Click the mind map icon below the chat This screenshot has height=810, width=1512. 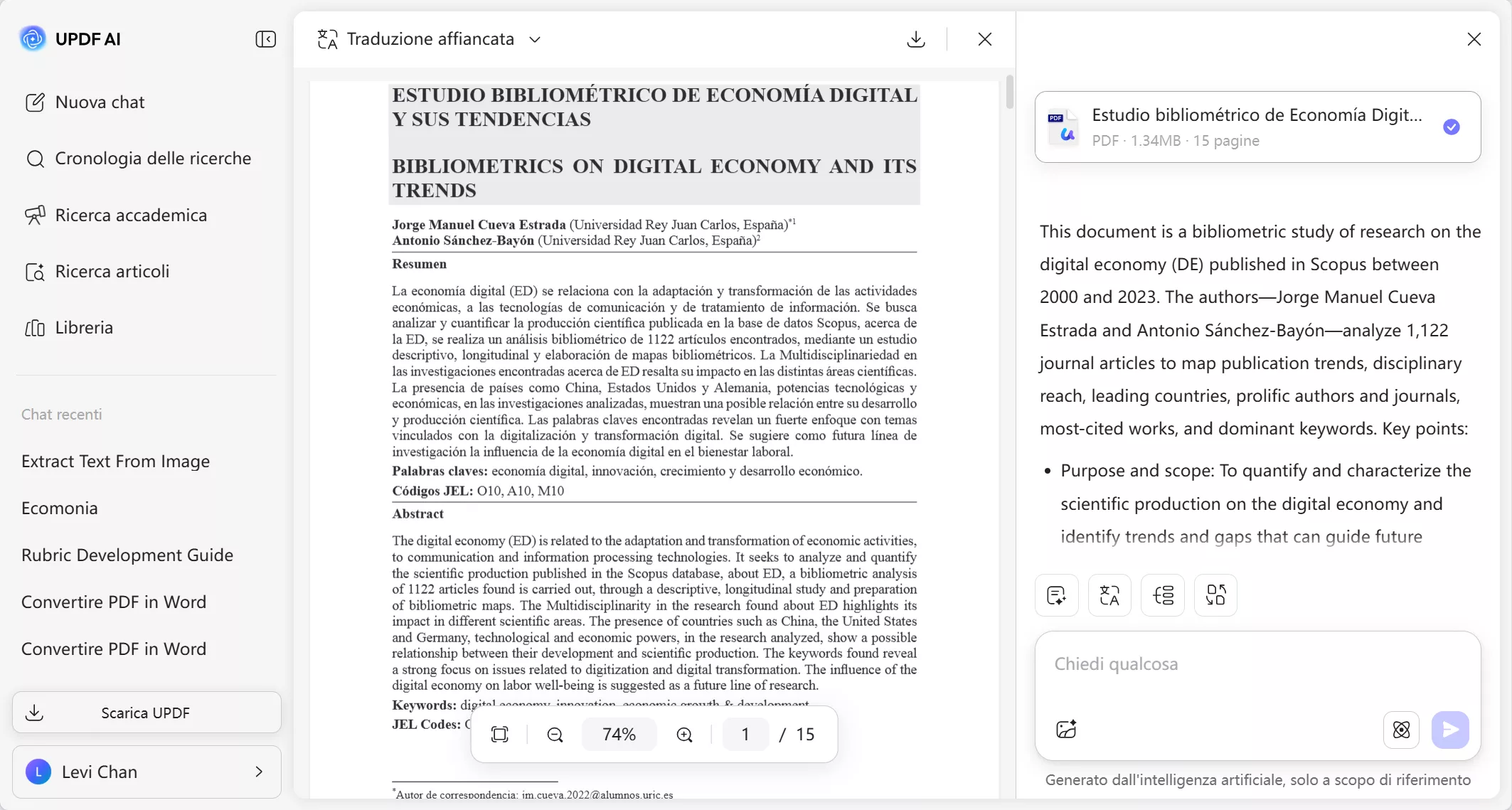1163,595
